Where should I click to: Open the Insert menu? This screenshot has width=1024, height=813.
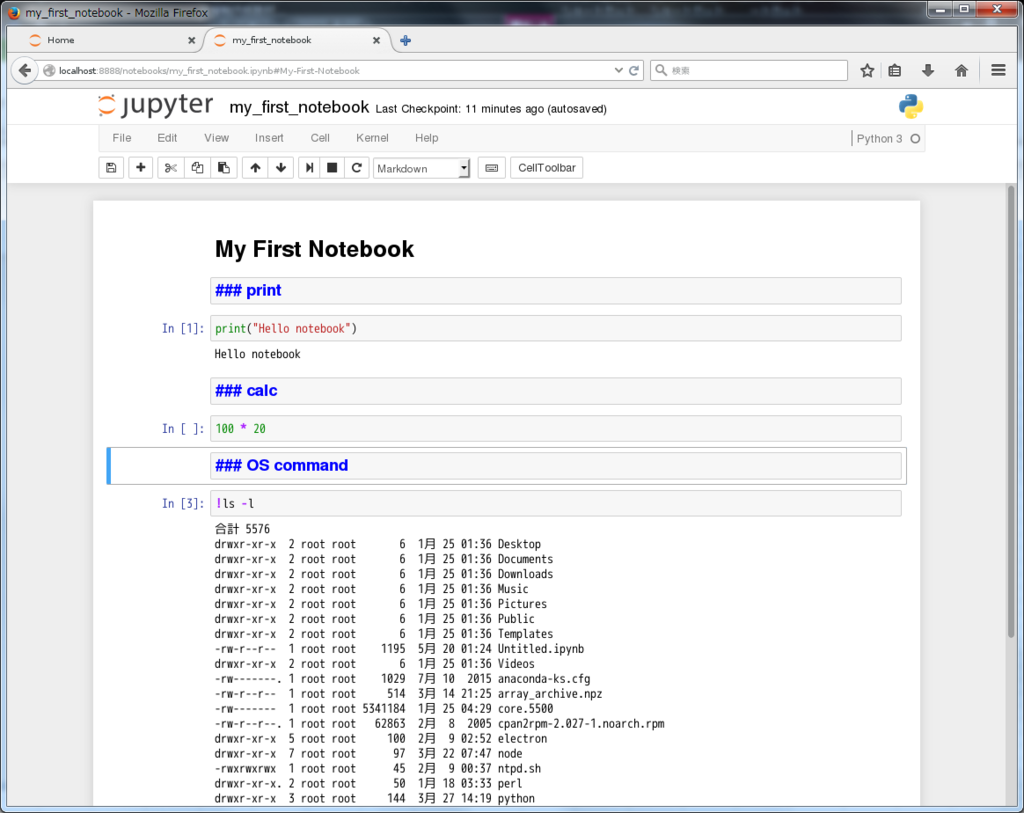coord(269,138)
